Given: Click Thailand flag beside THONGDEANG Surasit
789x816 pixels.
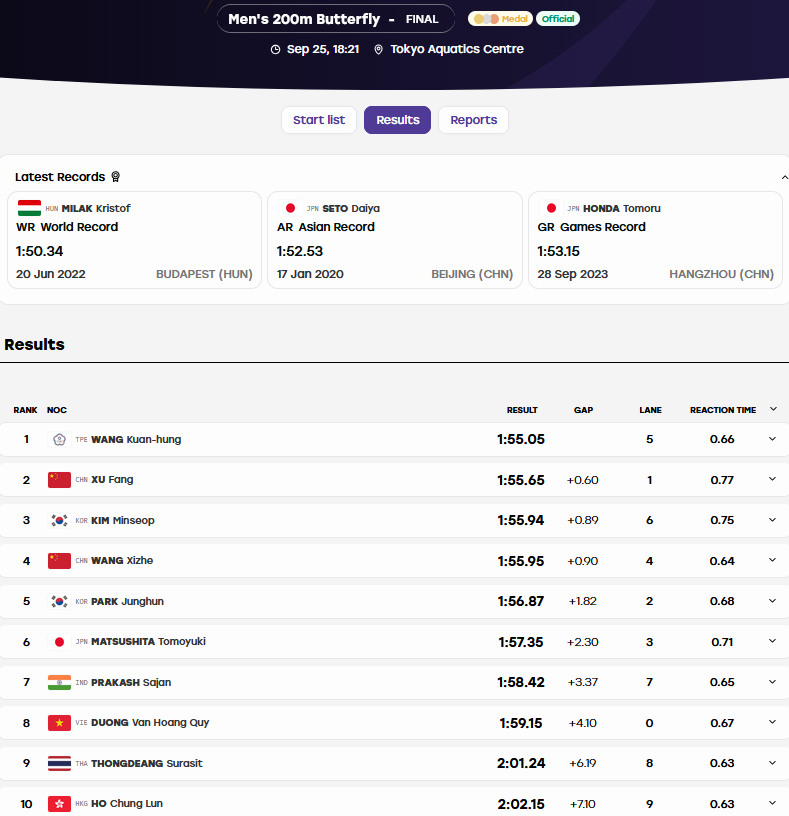Looking at the screenshot, I should coord(59,763).
